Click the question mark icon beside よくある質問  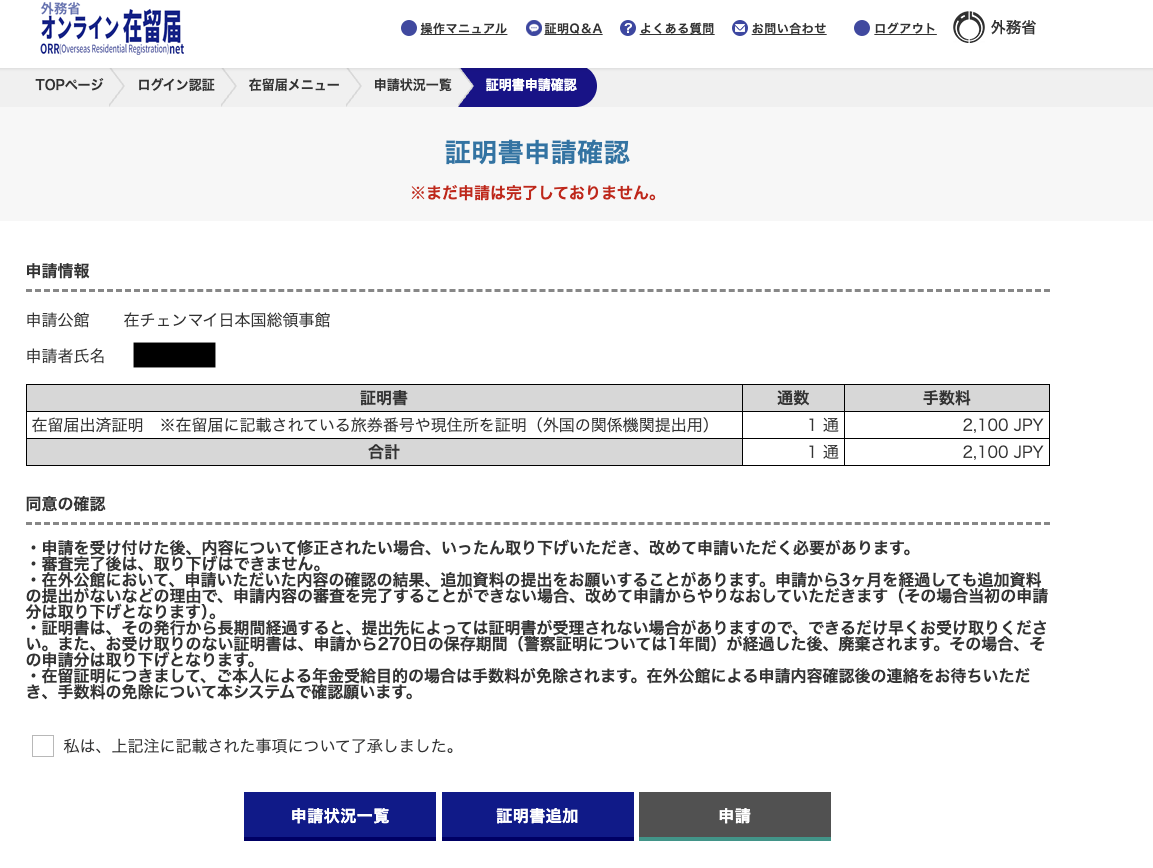tap(628, 29)
